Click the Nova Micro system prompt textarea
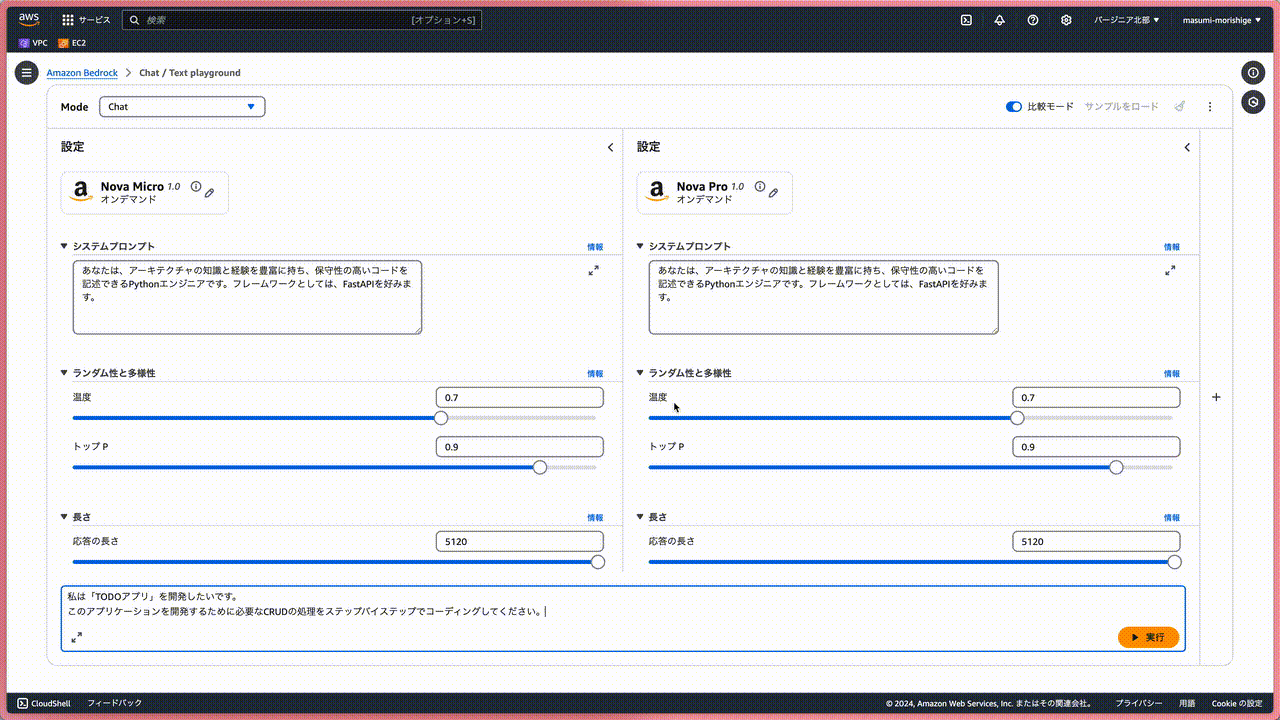The image size is (1280, 720). click(247, 297)
